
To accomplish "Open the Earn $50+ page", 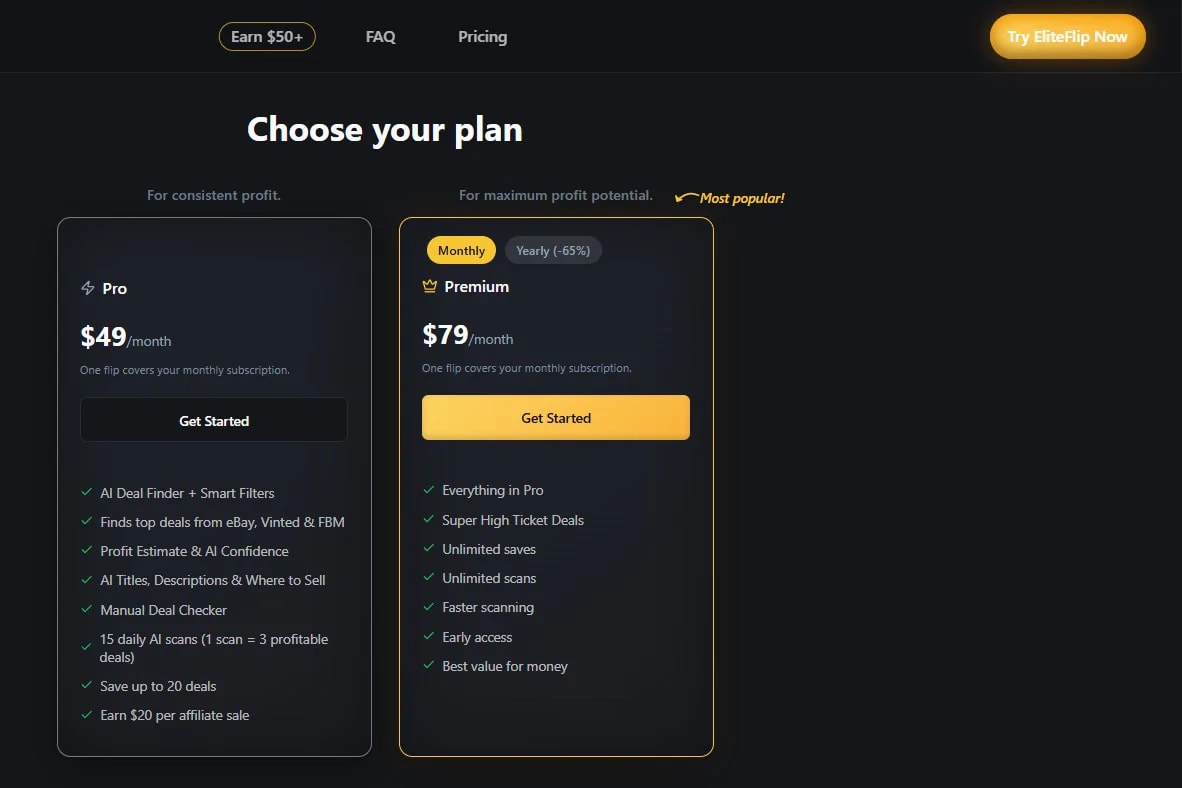I will click(x=267, y=36).
